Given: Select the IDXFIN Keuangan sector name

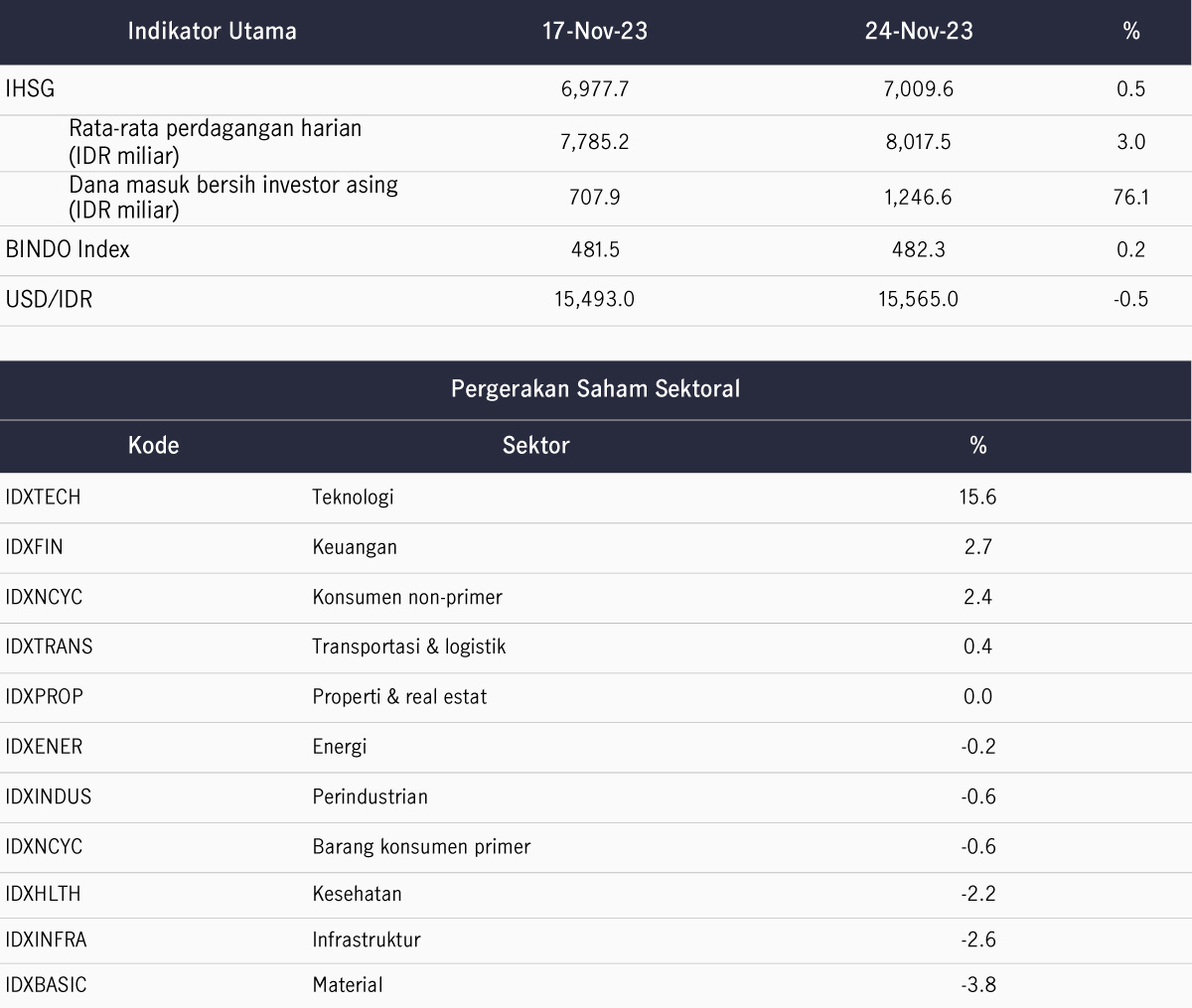Looking at the screenshot, I should tap(355, 547).
